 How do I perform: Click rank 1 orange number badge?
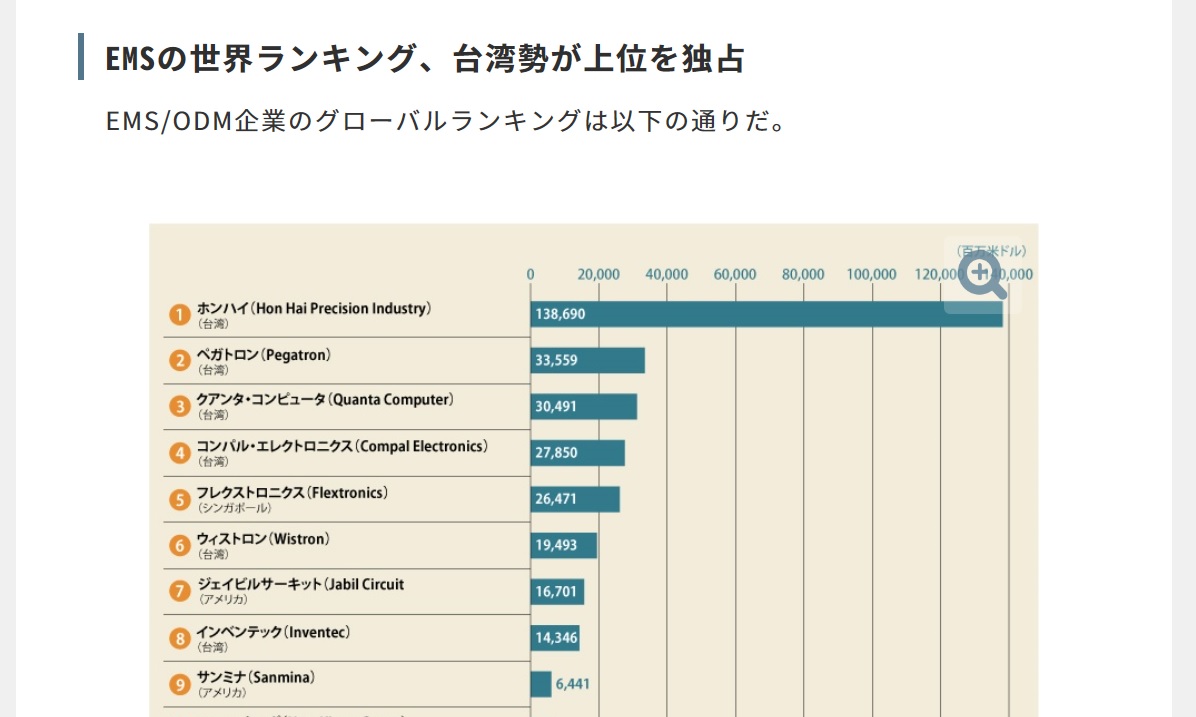point(179,314)
